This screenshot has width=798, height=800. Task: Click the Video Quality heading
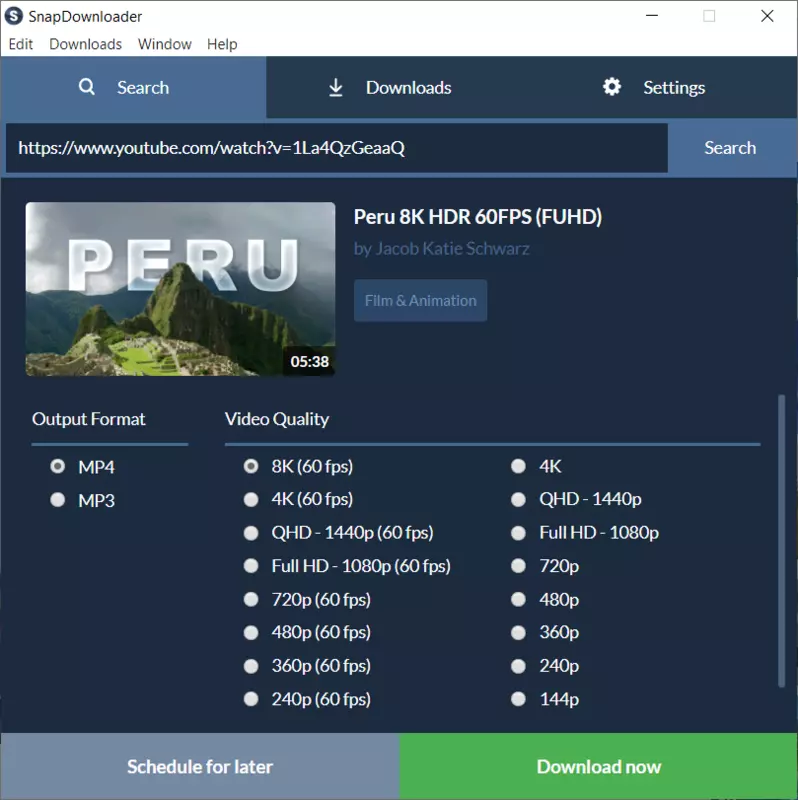point(277,419)
